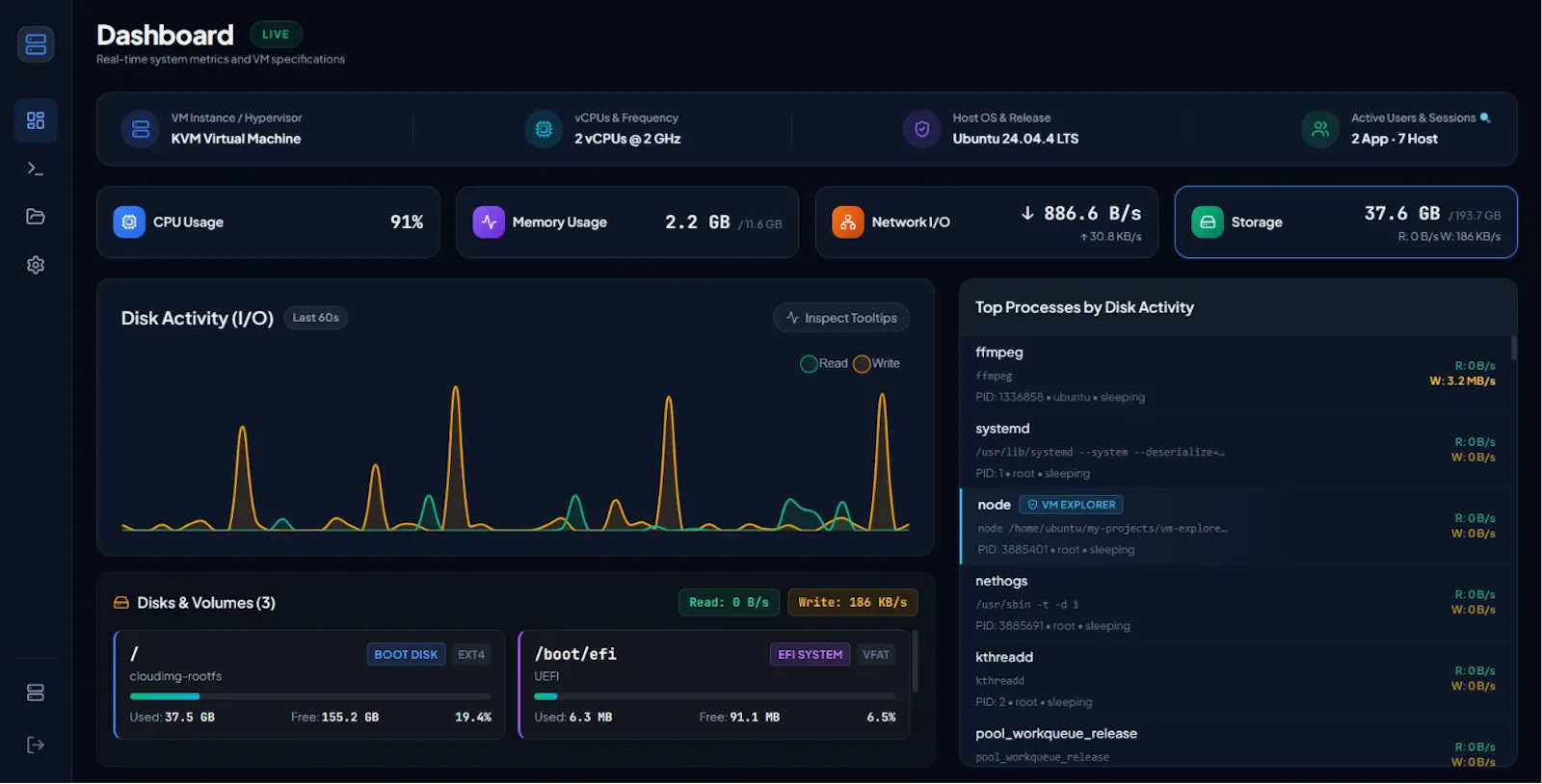Toggle the Read series in the chart legend

824,364
